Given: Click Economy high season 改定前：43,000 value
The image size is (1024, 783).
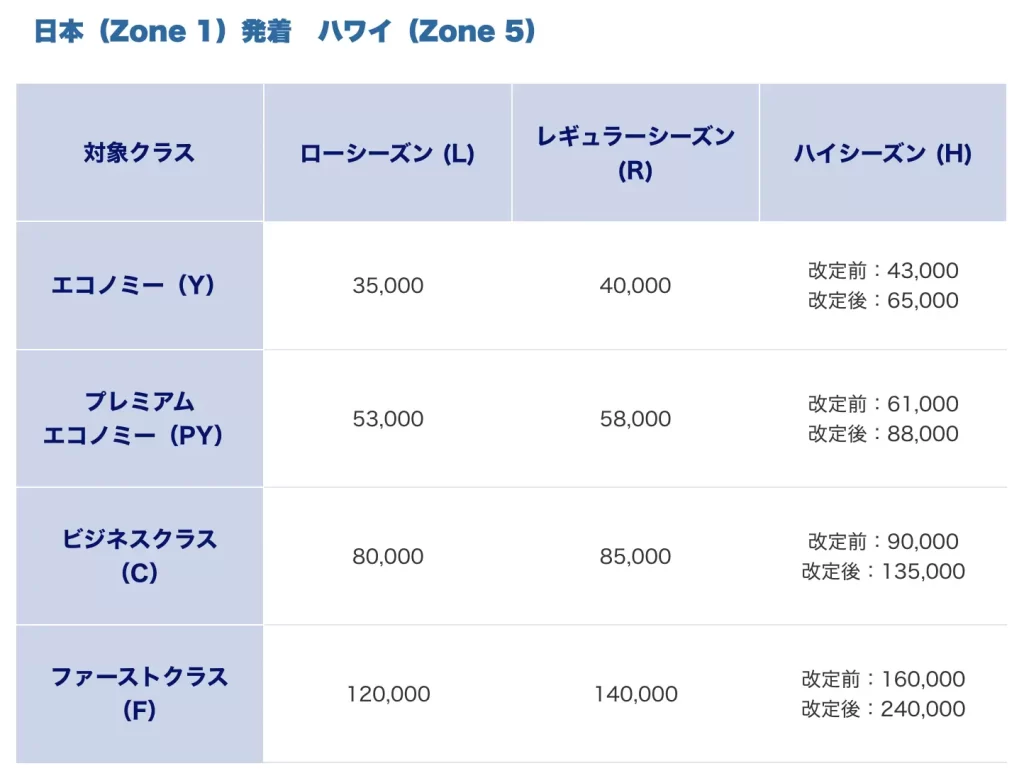Looking at the screenshot, I should (x=883, y=271).
